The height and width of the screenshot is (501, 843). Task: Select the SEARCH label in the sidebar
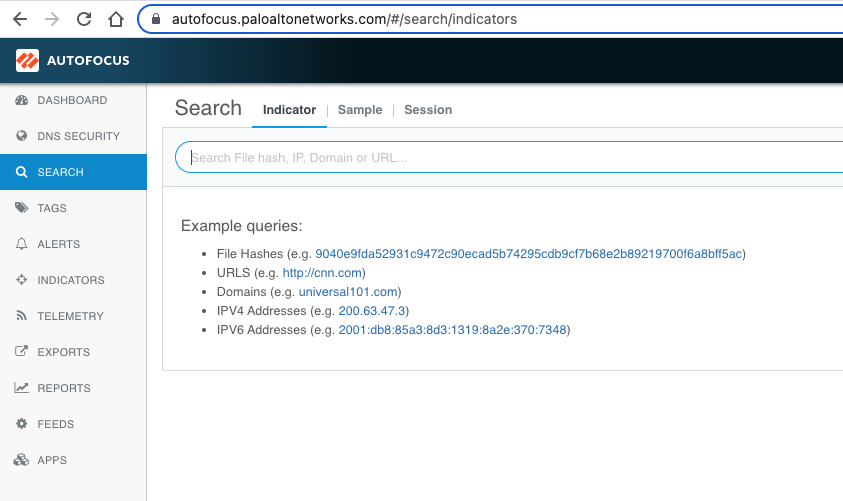tap(60, 173)
